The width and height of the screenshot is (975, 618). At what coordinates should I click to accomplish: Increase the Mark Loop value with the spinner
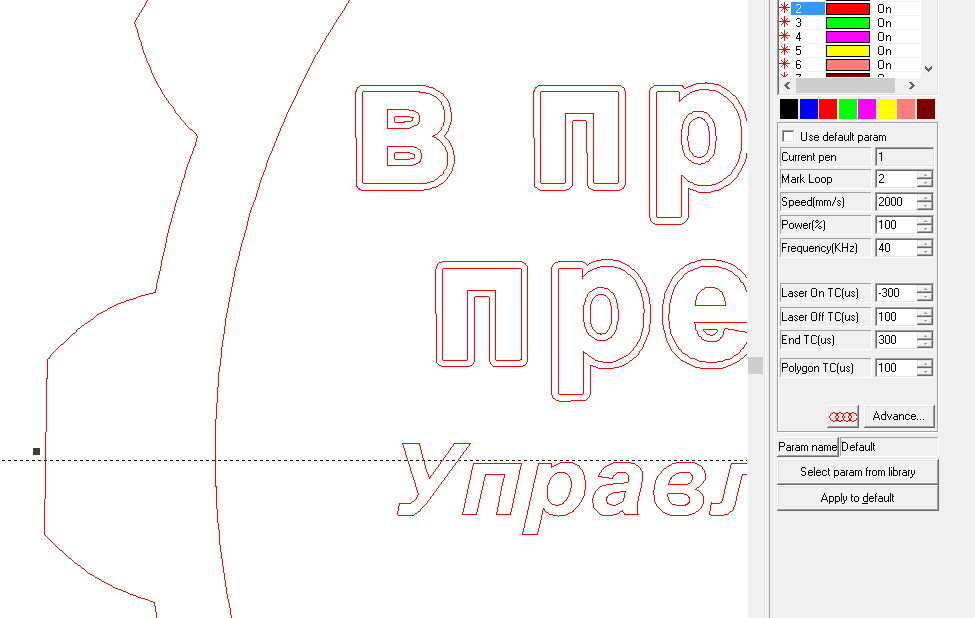(x=925, y=175)
